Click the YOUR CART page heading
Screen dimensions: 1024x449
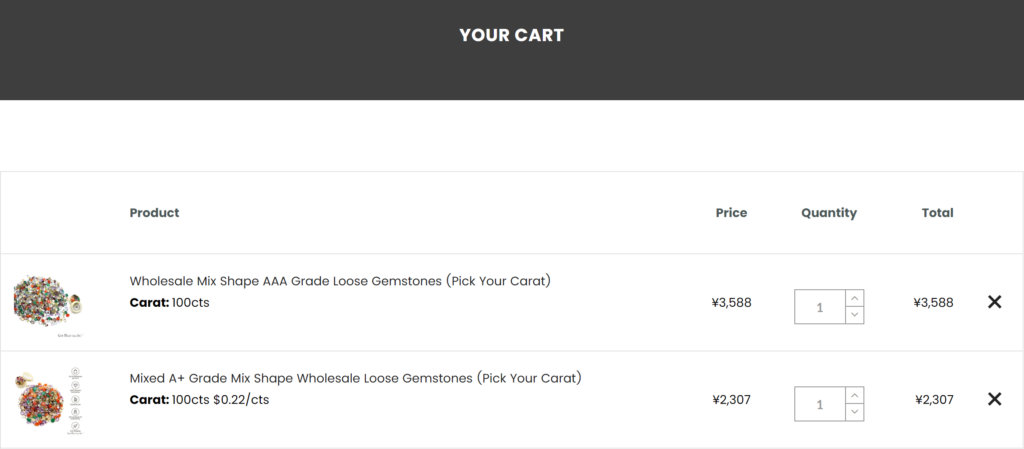point(511,35)
